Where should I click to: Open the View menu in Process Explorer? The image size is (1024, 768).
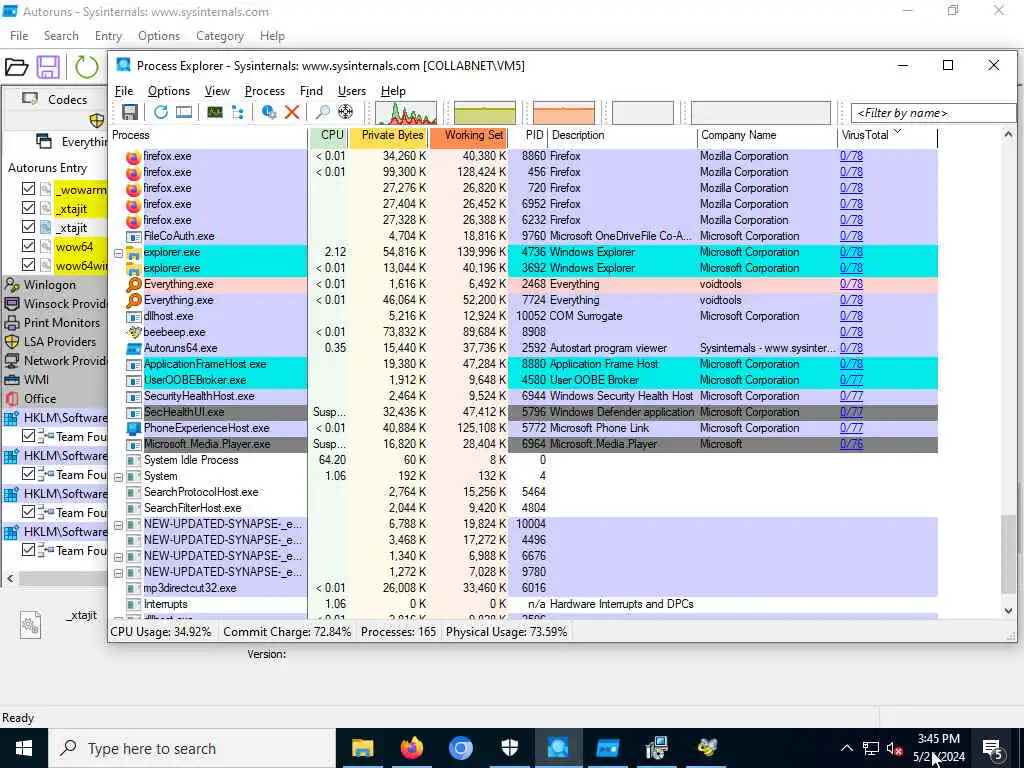click(217, 91)
